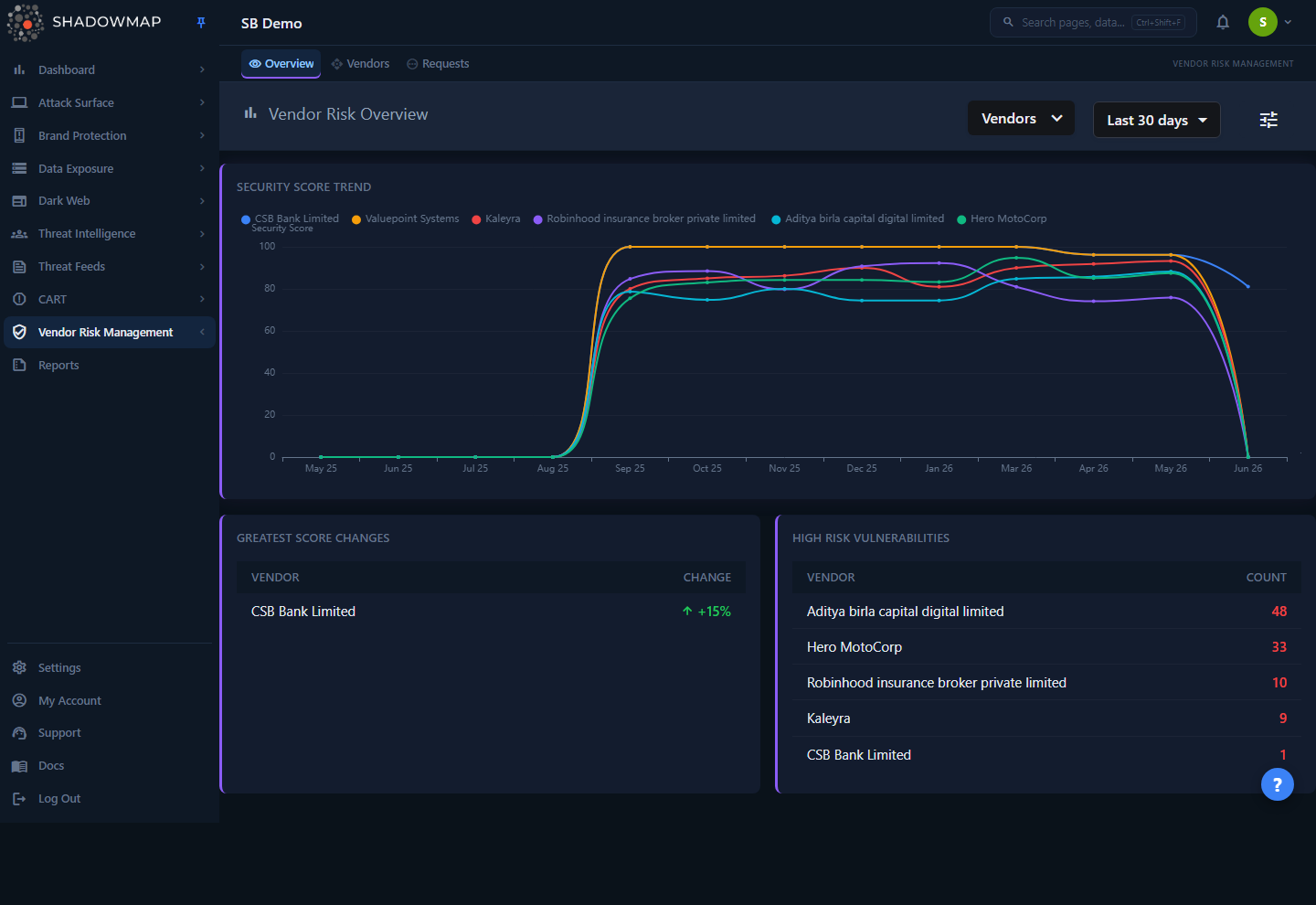Click the Brand Protection icon
Image resolution: width=1316 pixels, height=905 pixels.
(x=19, y=135)
